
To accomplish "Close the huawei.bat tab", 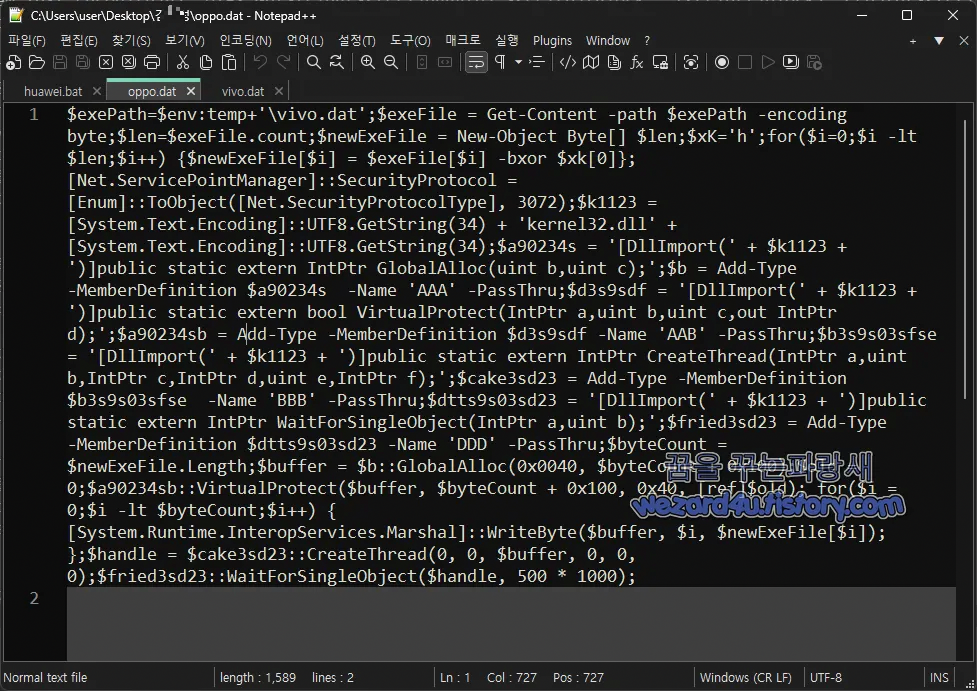I will click(97, 91).
